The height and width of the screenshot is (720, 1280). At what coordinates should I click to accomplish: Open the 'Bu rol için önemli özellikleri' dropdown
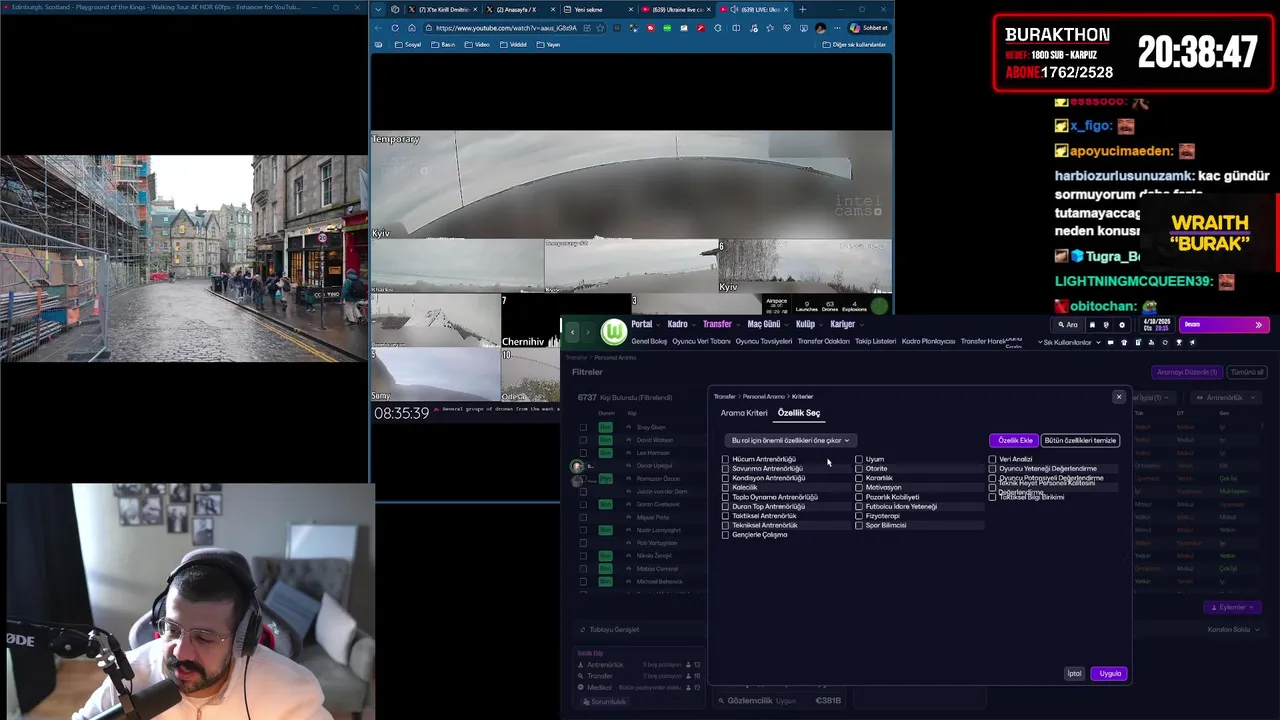790,440
